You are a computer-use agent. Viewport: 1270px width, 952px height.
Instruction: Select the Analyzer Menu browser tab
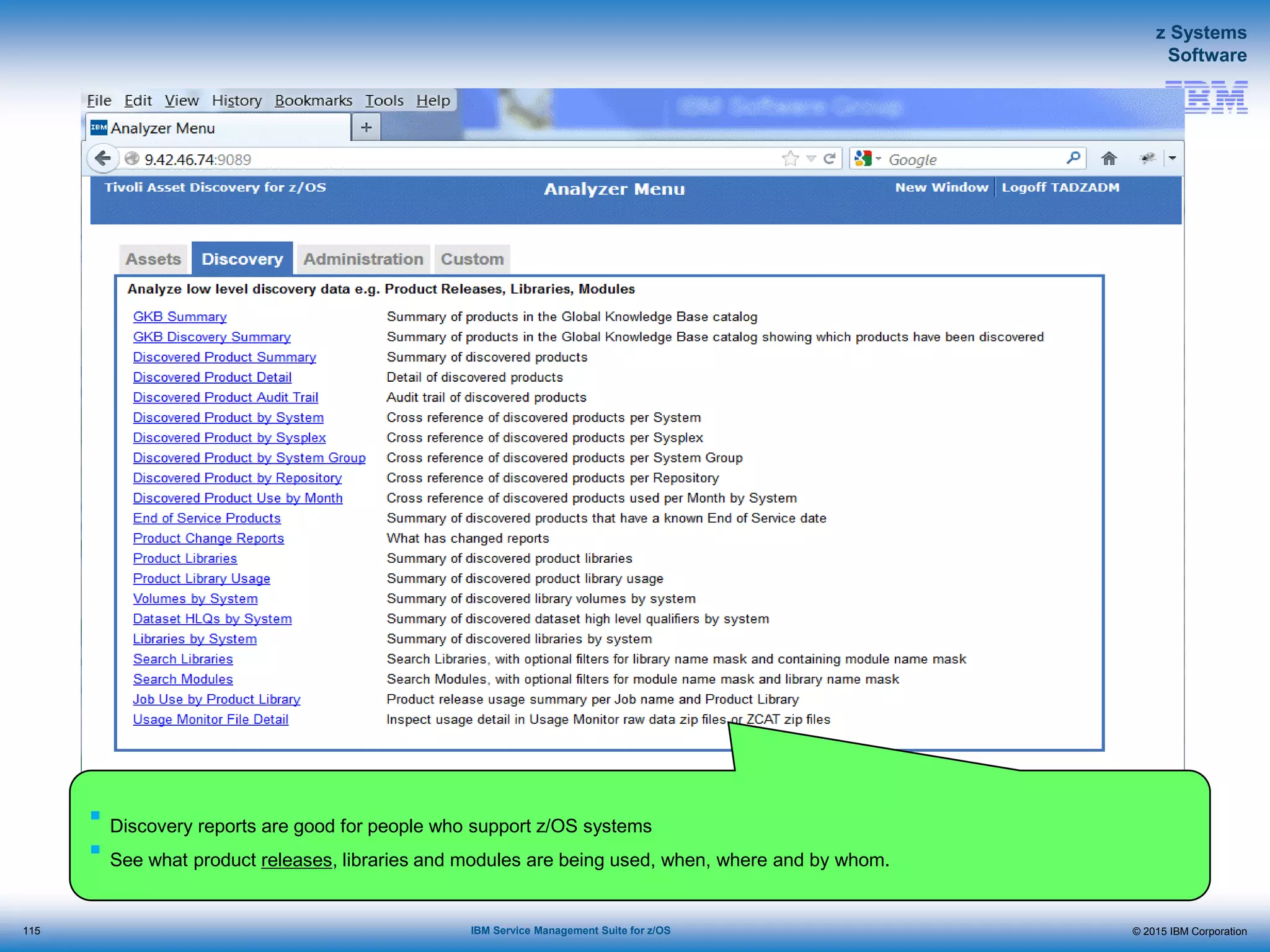point(218,128)
